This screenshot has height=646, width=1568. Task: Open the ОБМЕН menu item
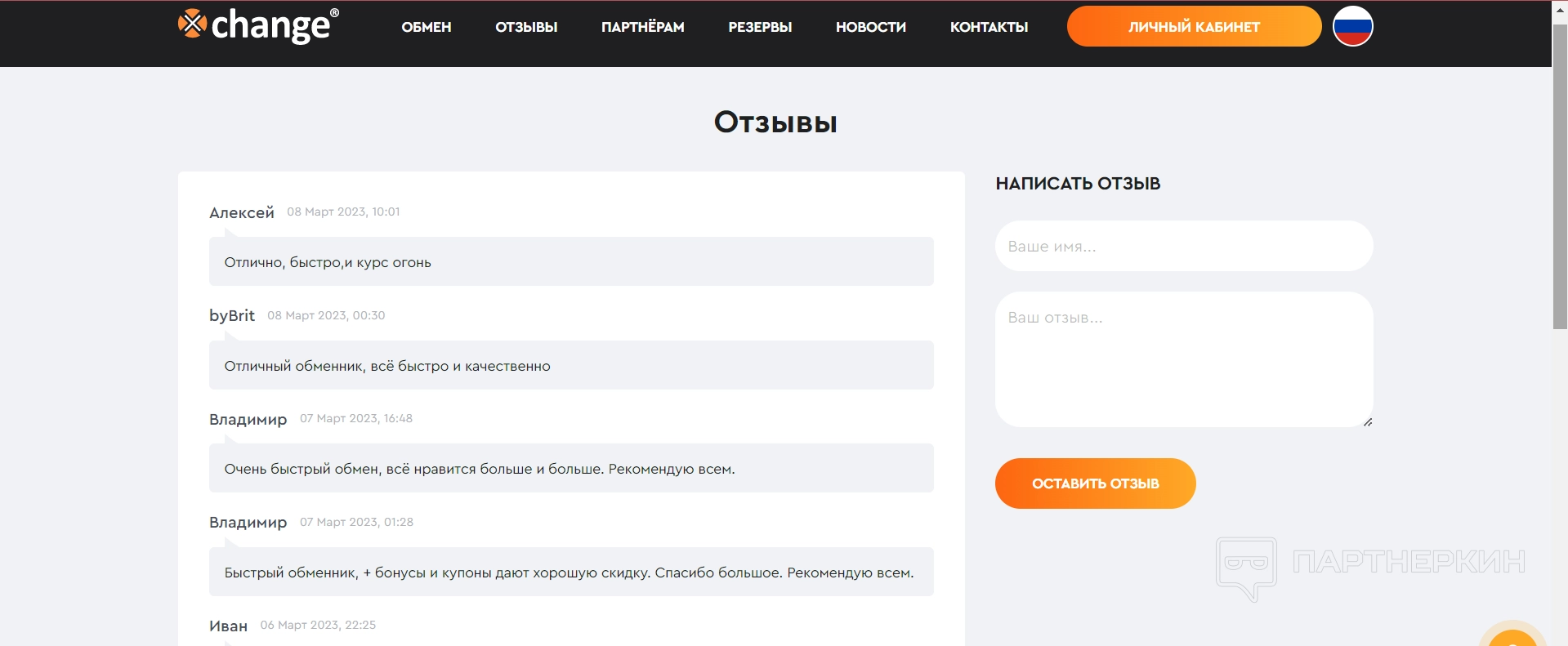427,27
